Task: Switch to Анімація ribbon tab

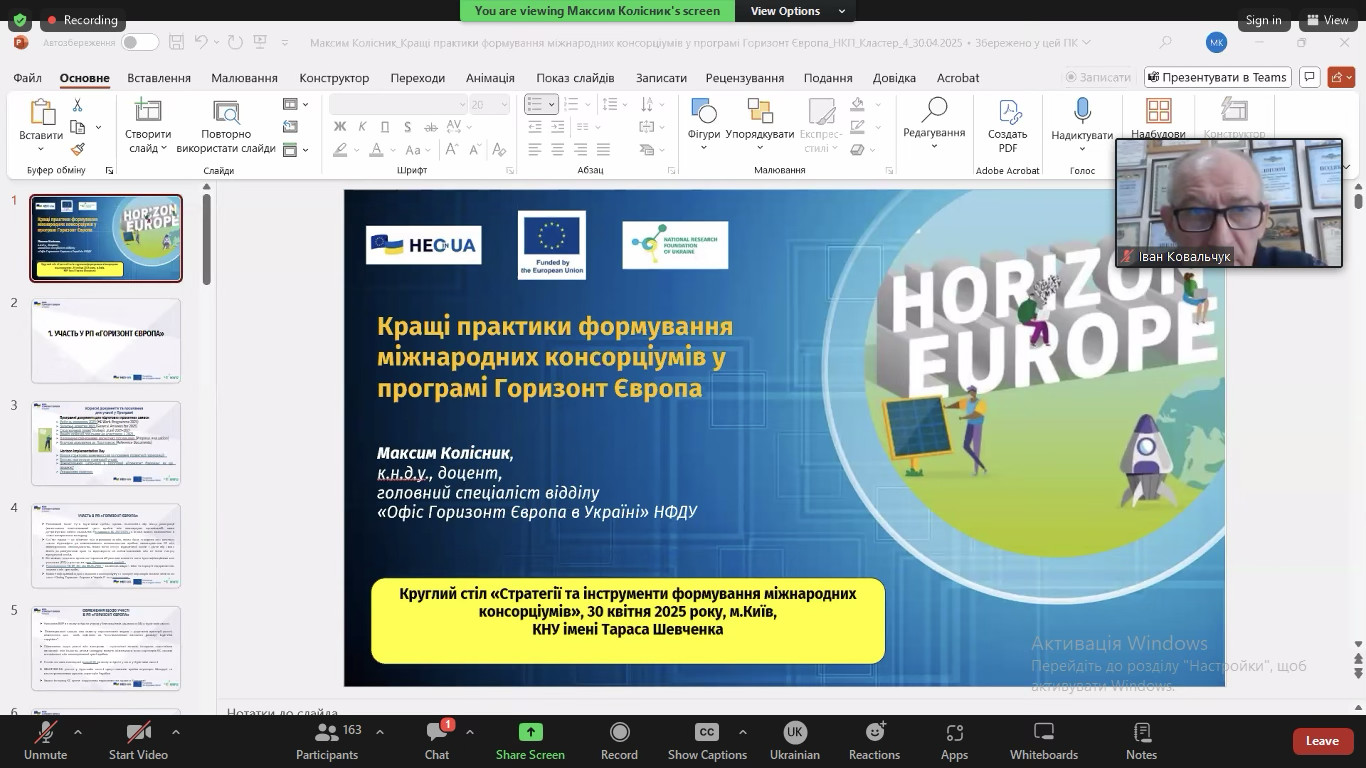Action: 490,78
